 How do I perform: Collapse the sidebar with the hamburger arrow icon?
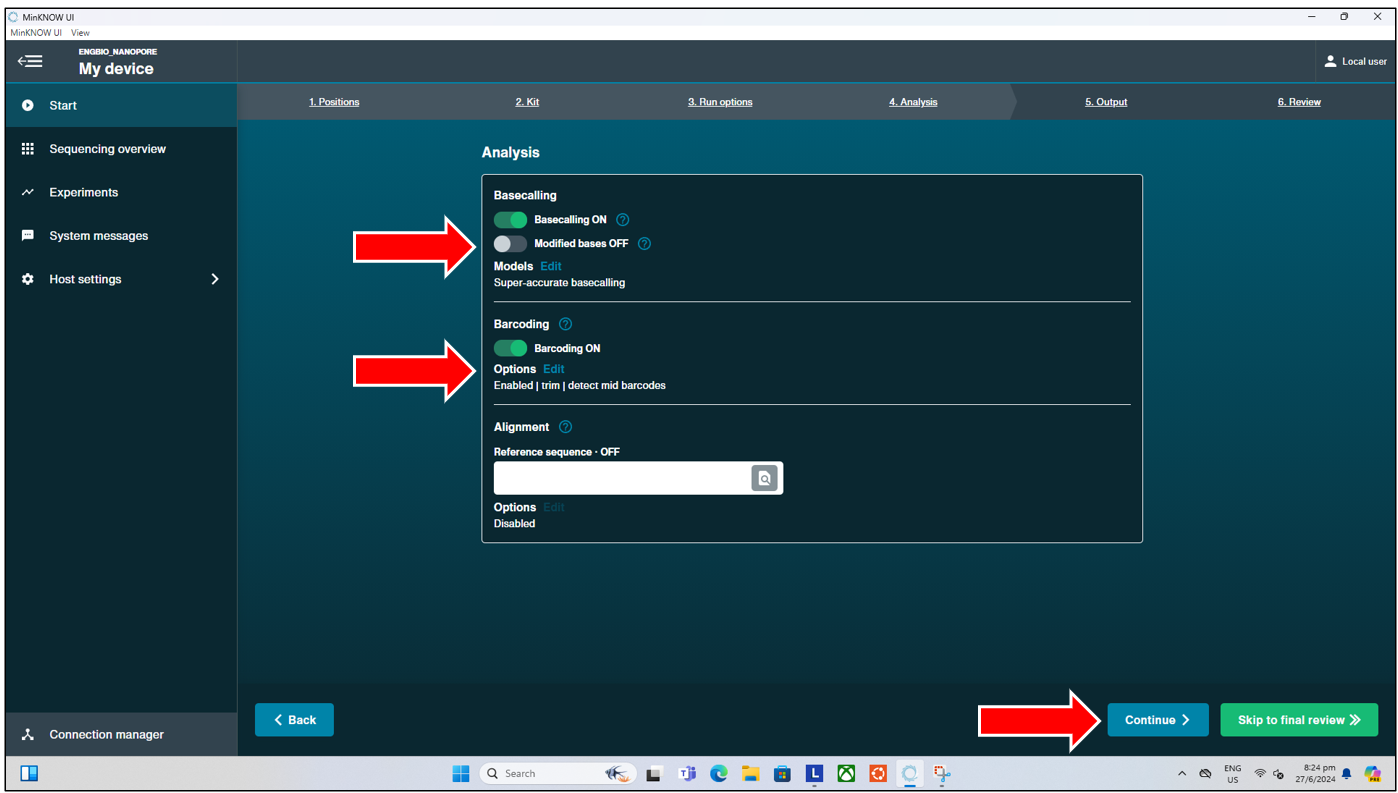coord(30,62)
